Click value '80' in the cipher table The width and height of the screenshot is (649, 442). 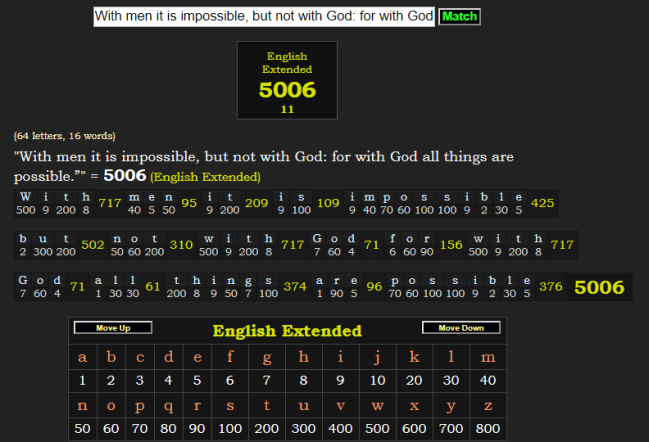(168, 429)
